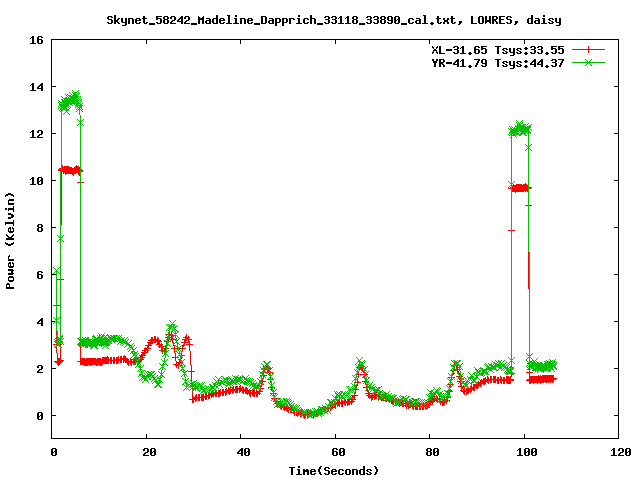Click the chart title with the Skynet filename
The height and width of the screenshot is (480, 640).
coord(334,20)
